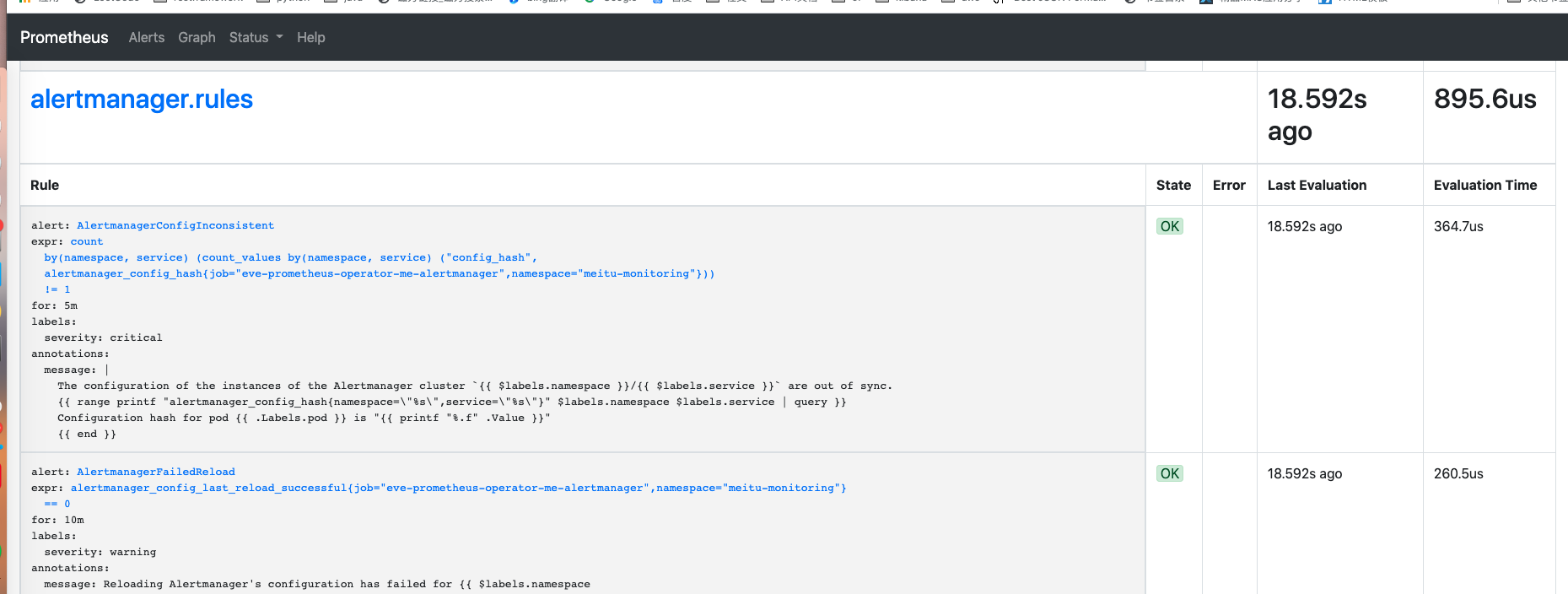Click the Evaluation Time column header

pyautogui.click(x=1484, y=185)
